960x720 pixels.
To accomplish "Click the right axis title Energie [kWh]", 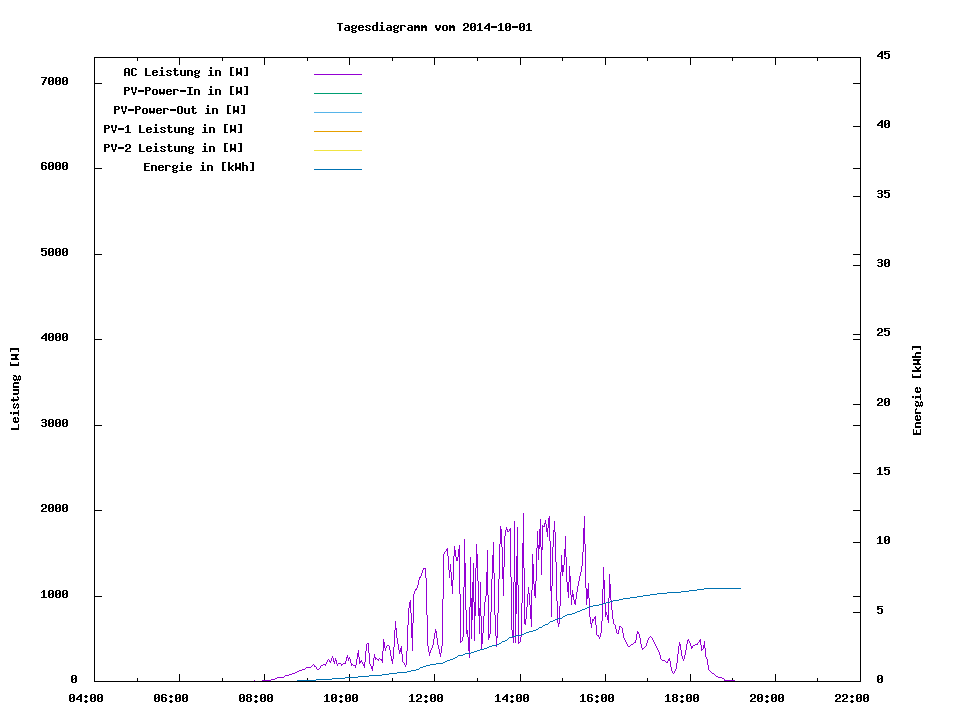I will (917, 390).
